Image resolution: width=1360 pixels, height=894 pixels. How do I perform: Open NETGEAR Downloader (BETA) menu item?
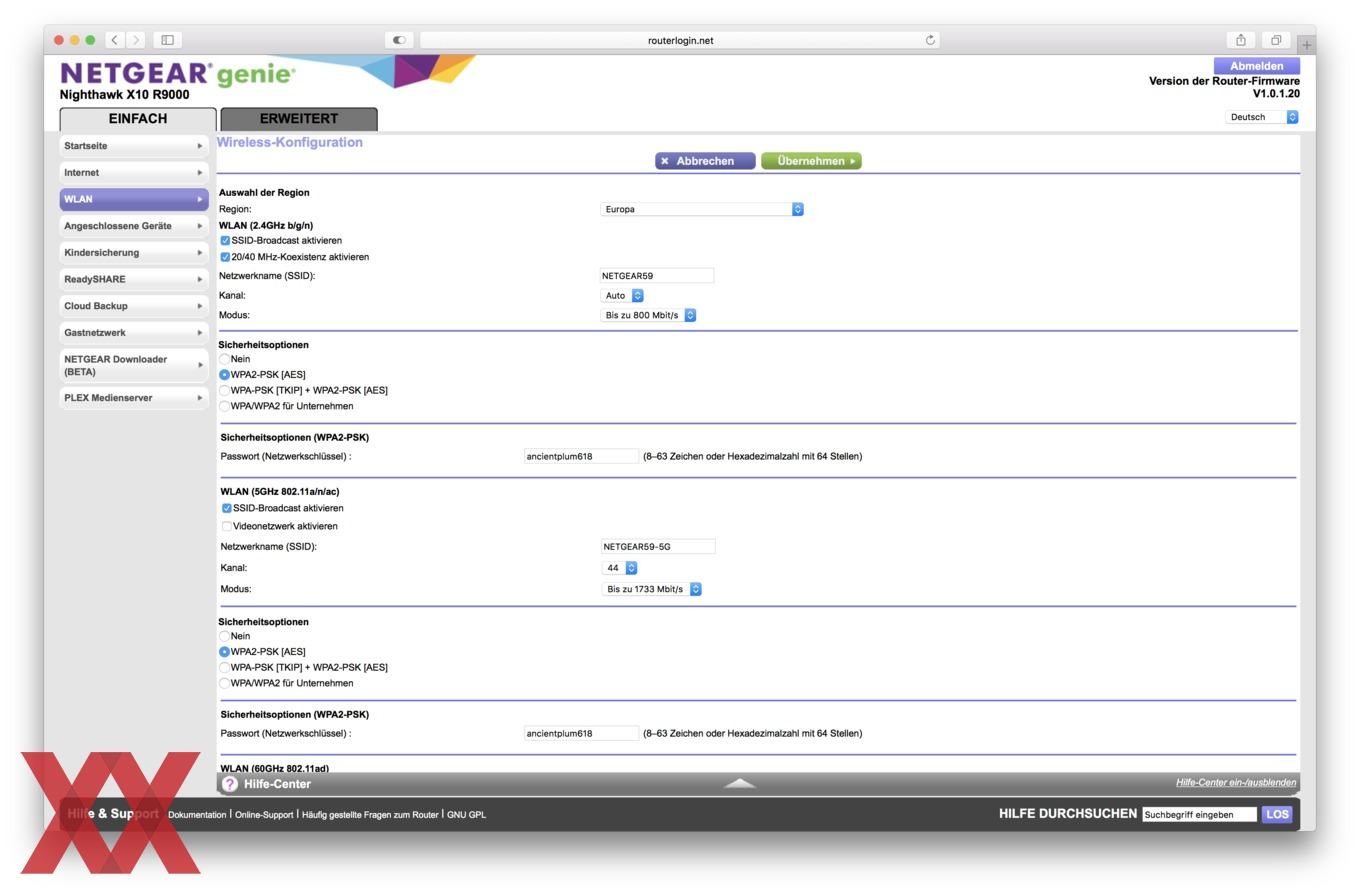coord(134,365)
